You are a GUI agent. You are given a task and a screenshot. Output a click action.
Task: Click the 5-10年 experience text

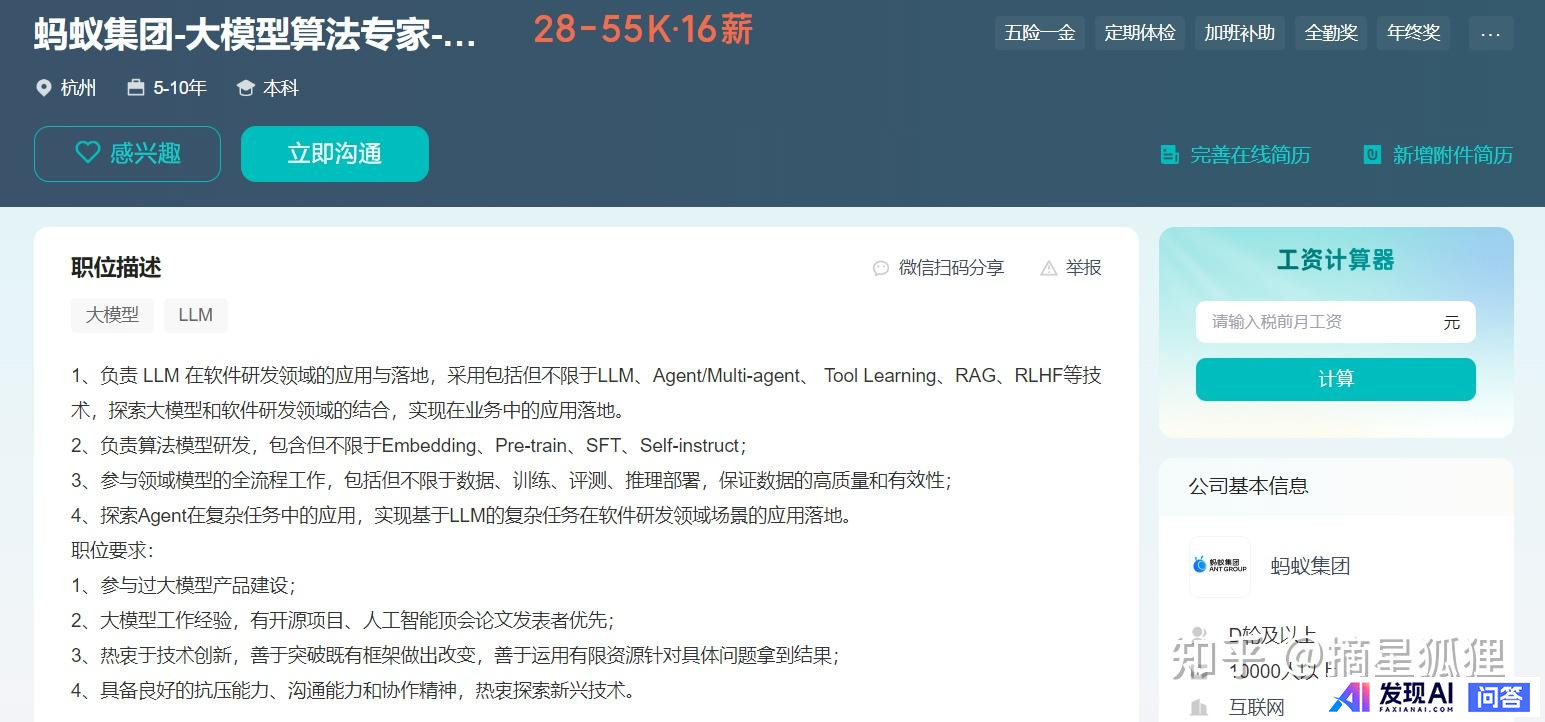click(180, 88)
